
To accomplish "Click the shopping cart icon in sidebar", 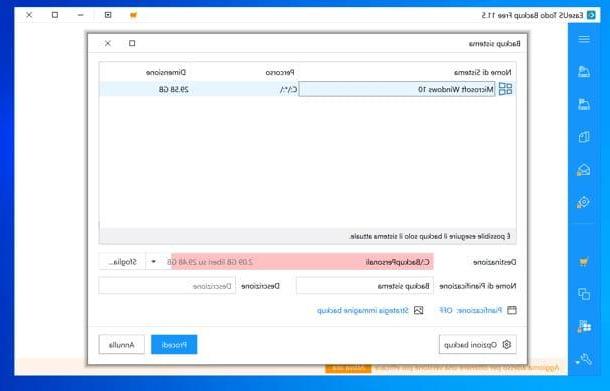I will pyautogui.click(x=584, y=262).
